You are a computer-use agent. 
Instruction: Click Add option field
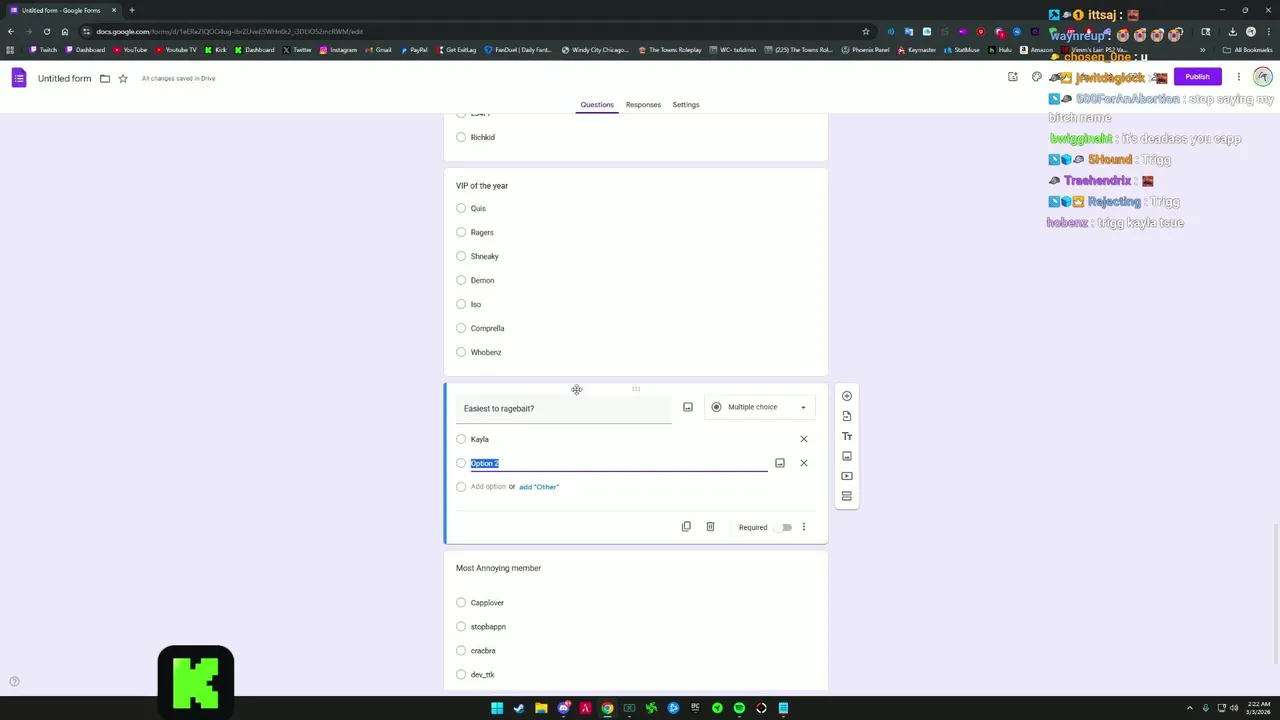[488, 487]
